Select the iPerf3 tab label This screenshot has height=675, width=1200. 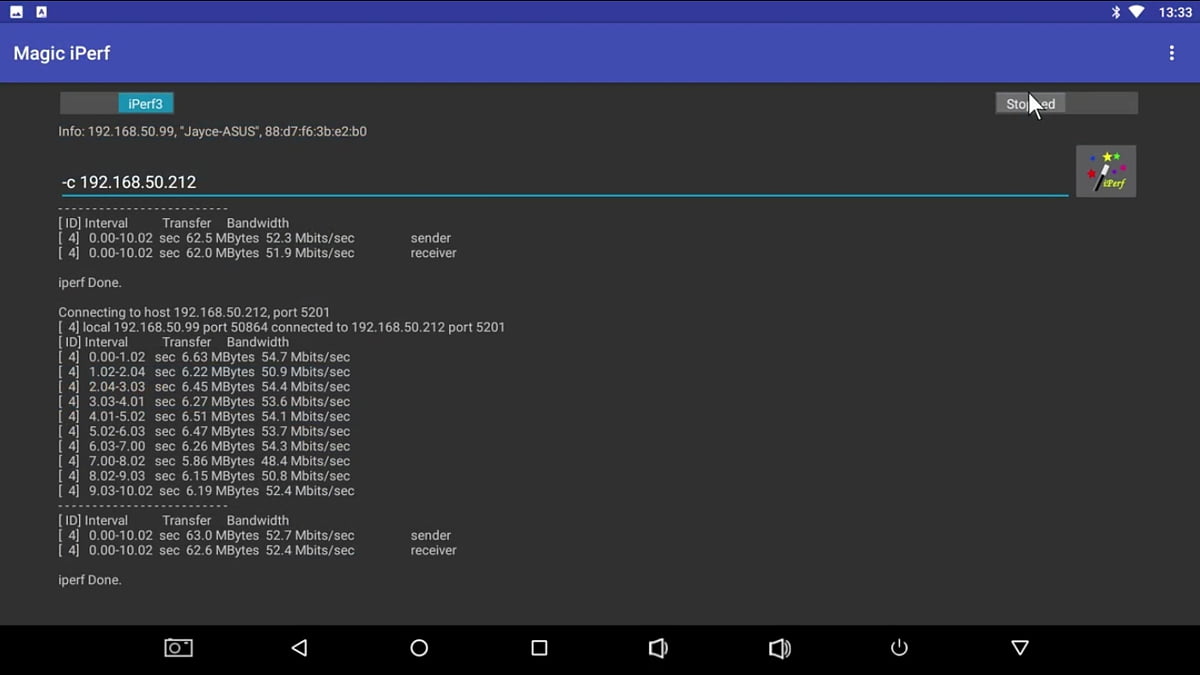145,102
